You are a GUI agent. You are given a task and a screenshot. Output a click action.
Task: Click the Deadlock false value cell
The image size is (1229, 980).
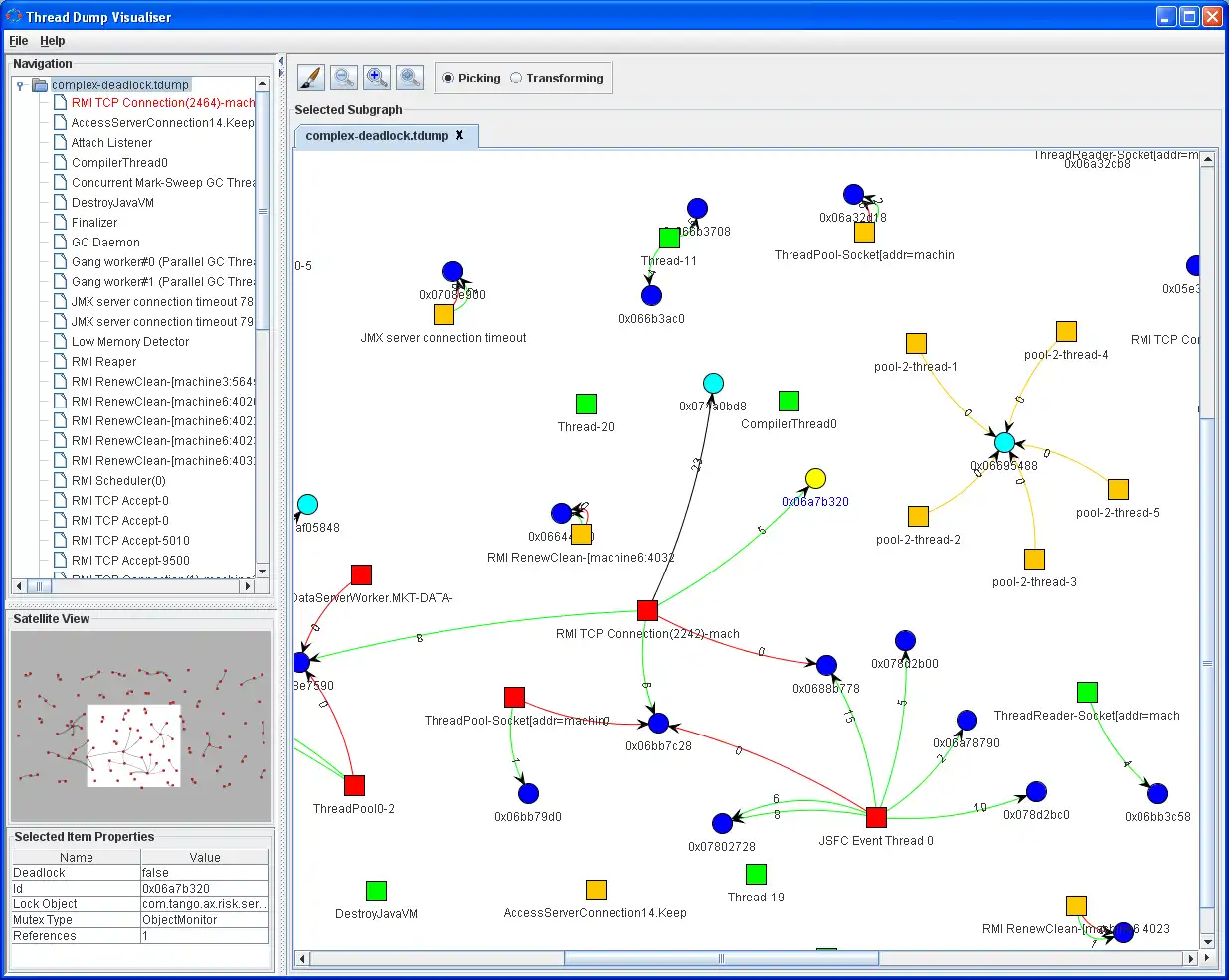[x=205, y=873]
